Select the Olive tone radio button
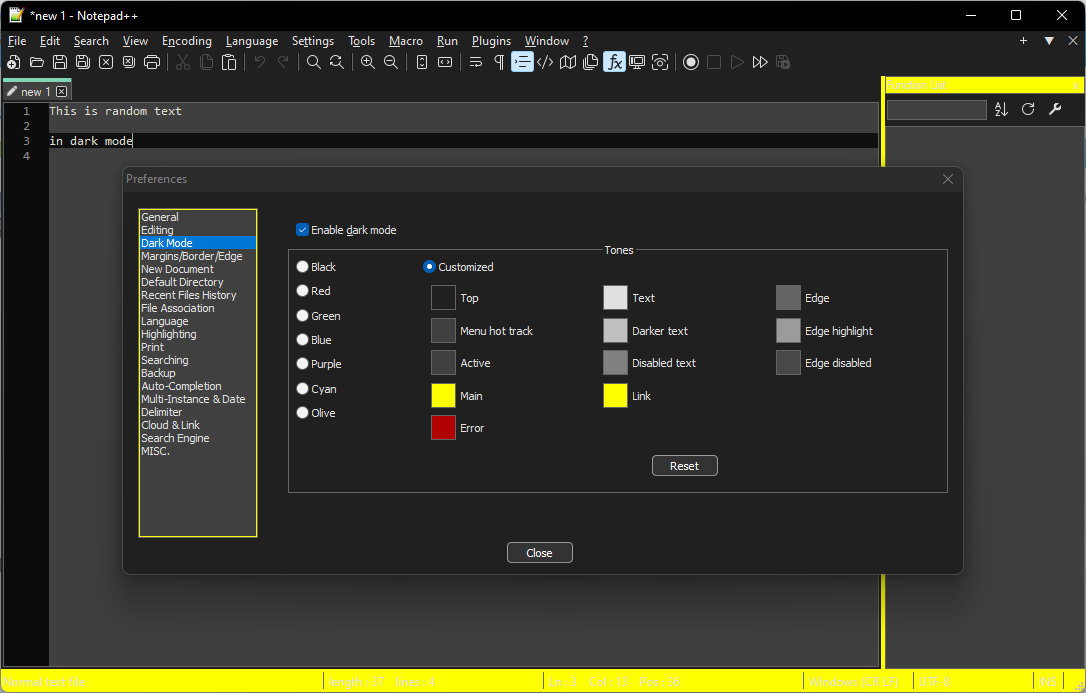Viewport: 1086px width, 693px height. click(303, 413)
